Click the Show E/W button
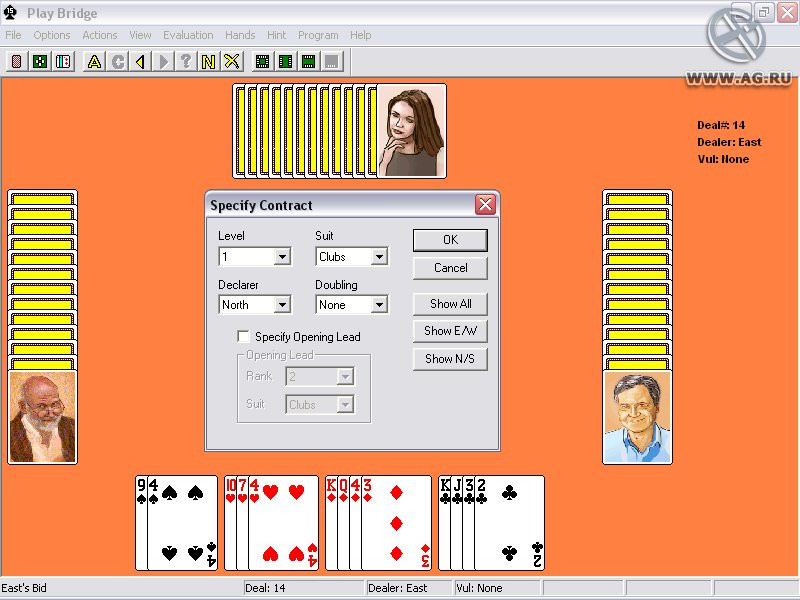The width and height of the screenshot is (800, 600). point(450,331)
